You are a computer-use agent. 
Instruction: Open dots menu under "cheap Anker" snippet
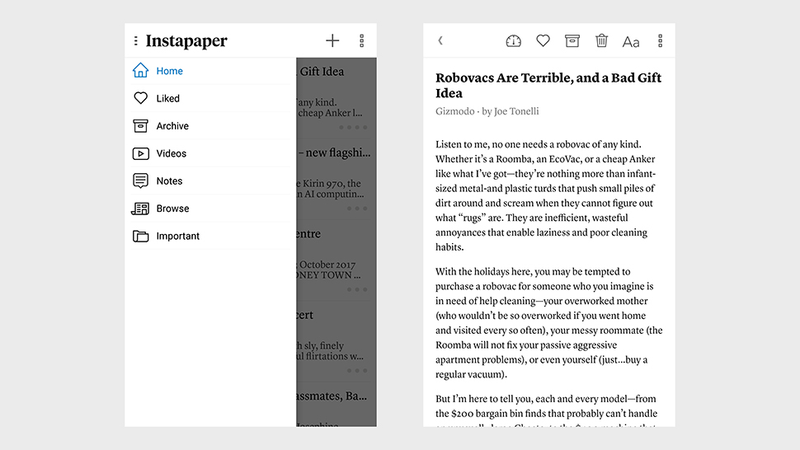(x=353, y=127)
